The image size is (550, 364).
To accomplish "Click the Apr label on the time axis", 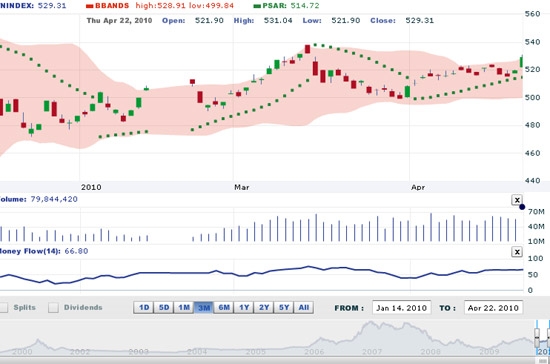I will coord(418,187).
